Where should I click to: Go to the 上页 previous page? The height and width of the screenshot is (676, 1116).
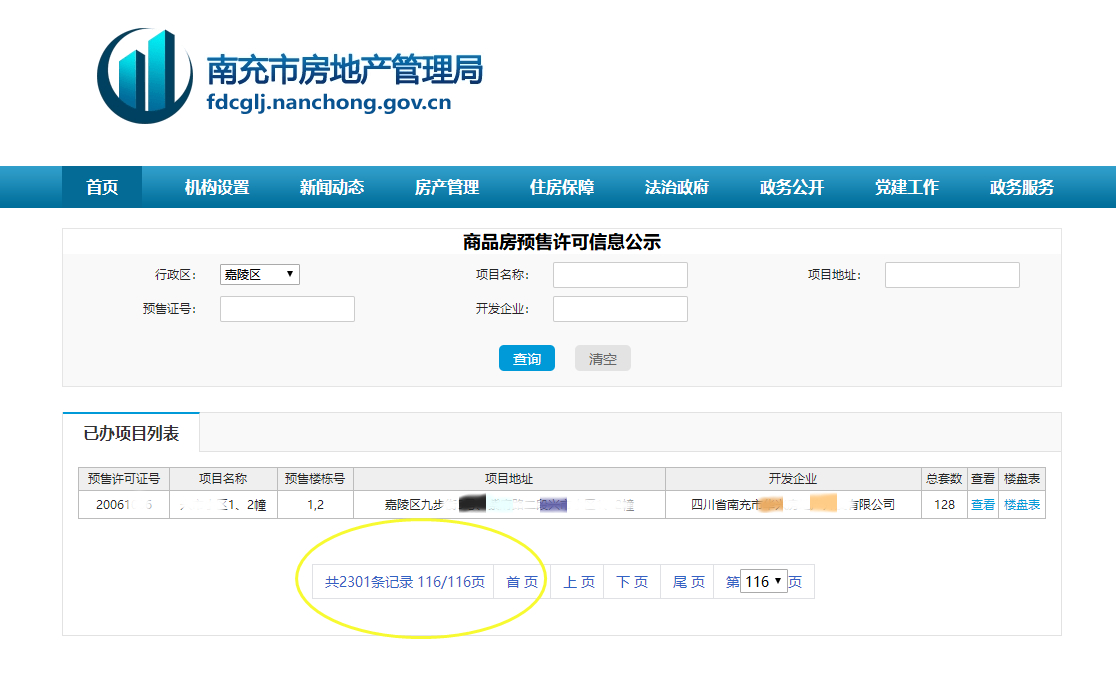(576, 580)
